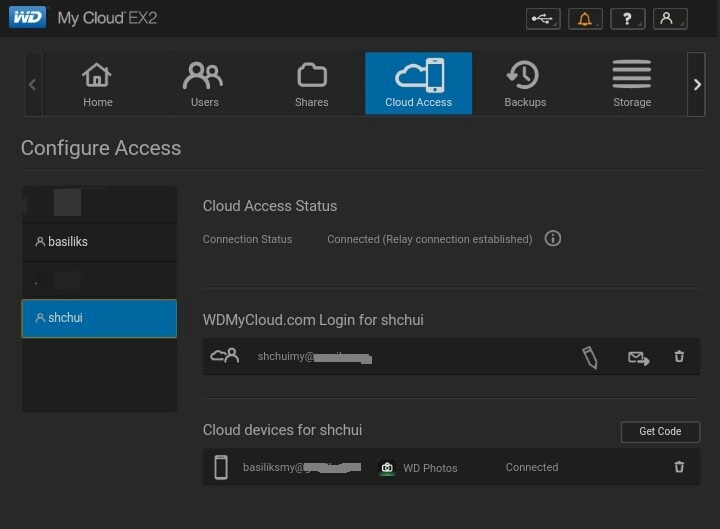Click the Get Code button
The image size is (720, 529).
tap(660, 432)
